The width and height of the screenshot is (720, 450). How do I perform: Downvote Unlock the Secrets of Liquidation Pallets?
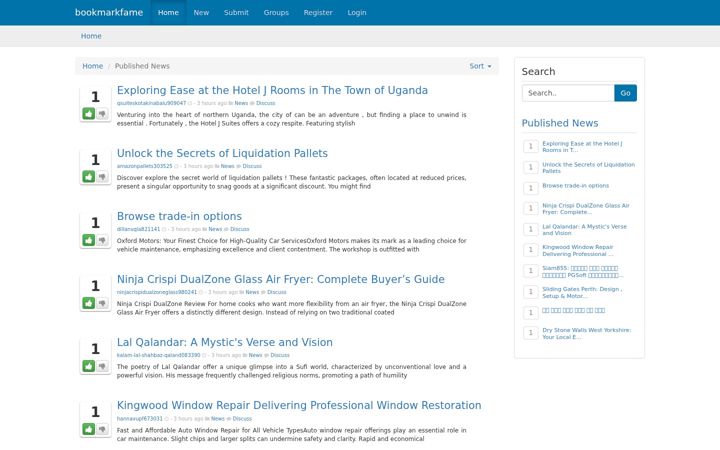(x=102, y=176)
